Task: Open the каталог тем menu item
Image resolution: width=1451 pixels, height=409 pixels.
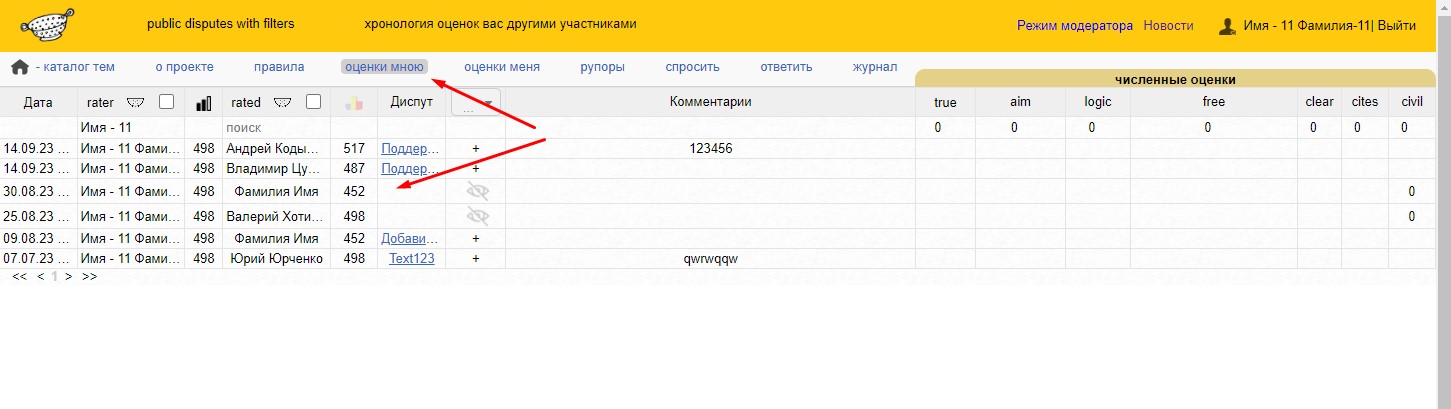Action: [x=74, y=67]
